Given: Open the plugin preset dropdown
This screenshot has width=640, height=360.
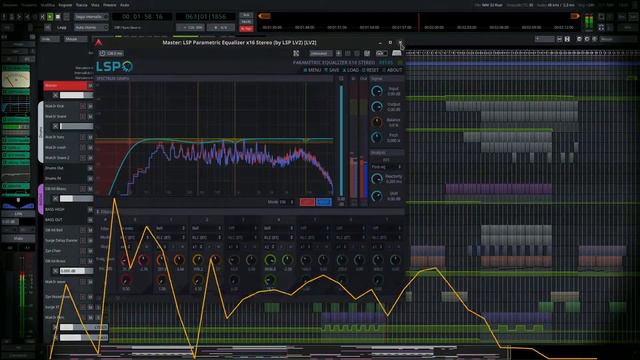Looking at the screenshot, I should click(x=320, y=53).
